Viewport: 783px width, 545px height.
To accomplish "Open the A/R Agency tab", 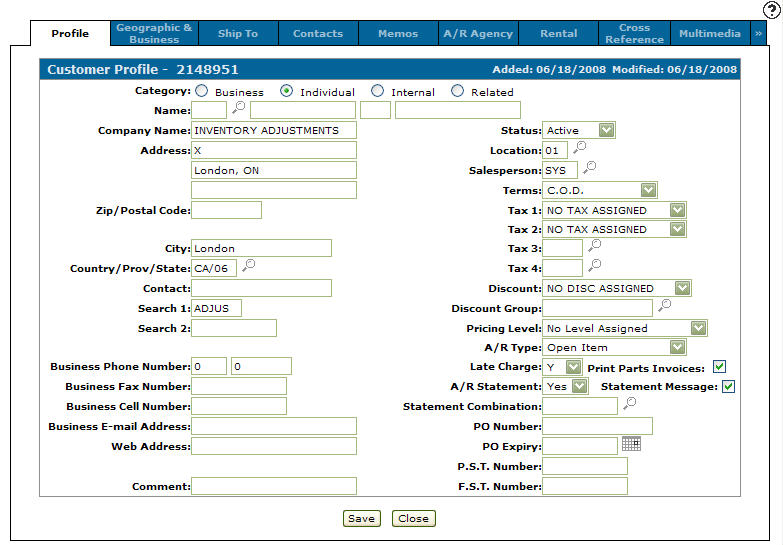I will pos(478,33).
